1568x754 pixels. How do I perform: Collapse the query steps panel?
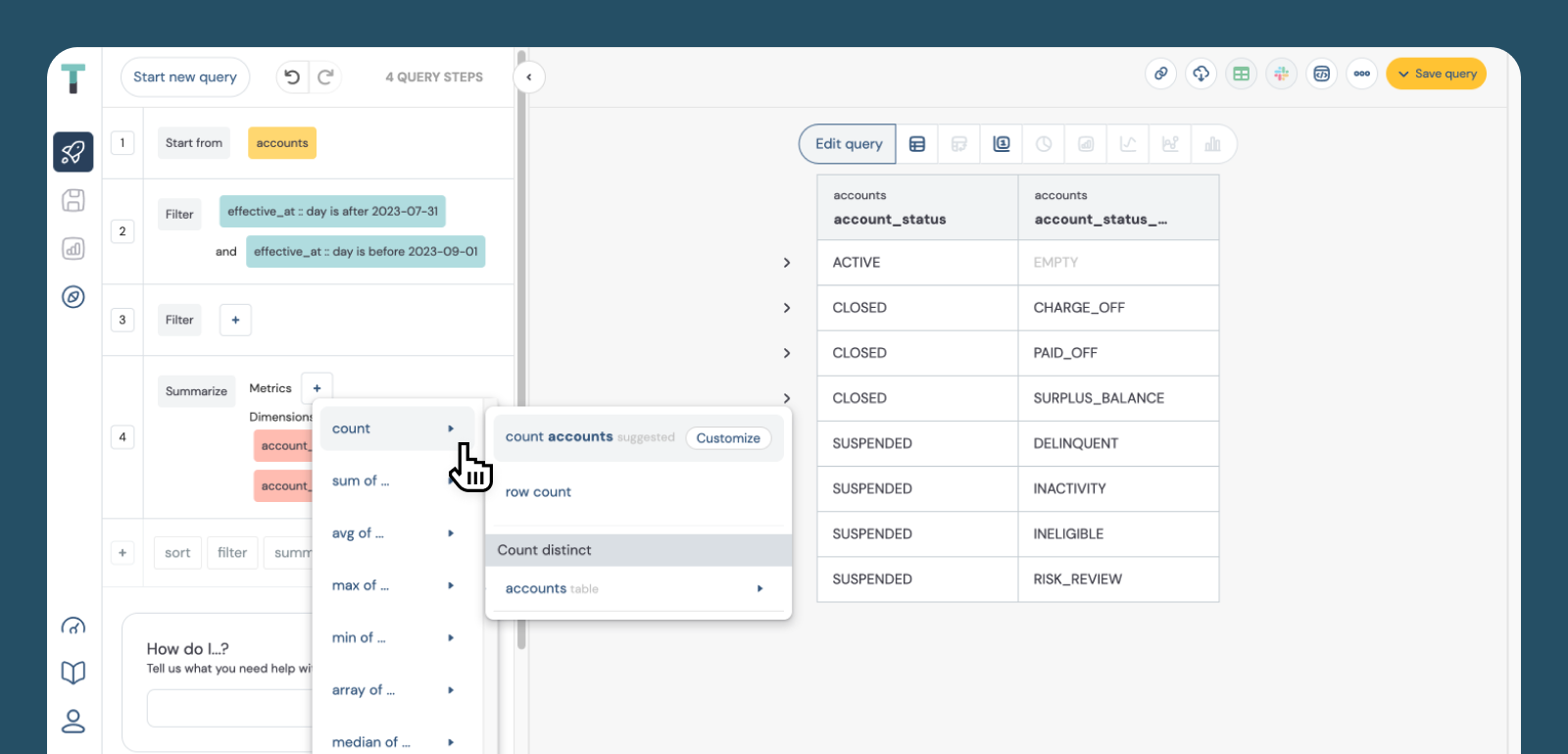click(x=529, y=76)
